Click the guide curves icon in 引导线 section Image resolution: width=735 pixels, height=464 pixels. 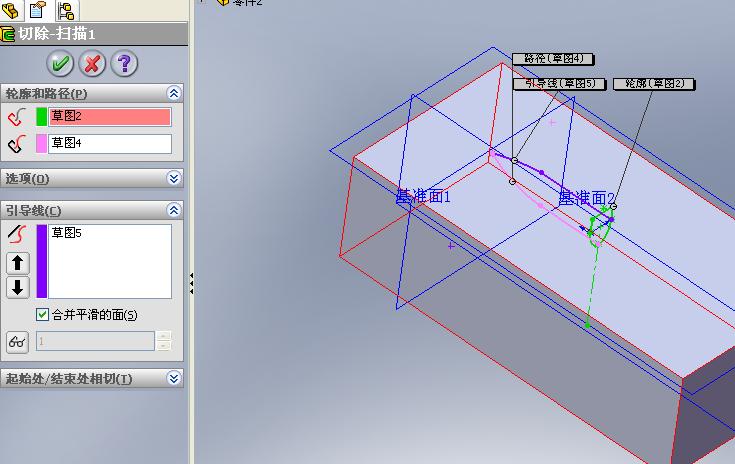coord(17,233)
